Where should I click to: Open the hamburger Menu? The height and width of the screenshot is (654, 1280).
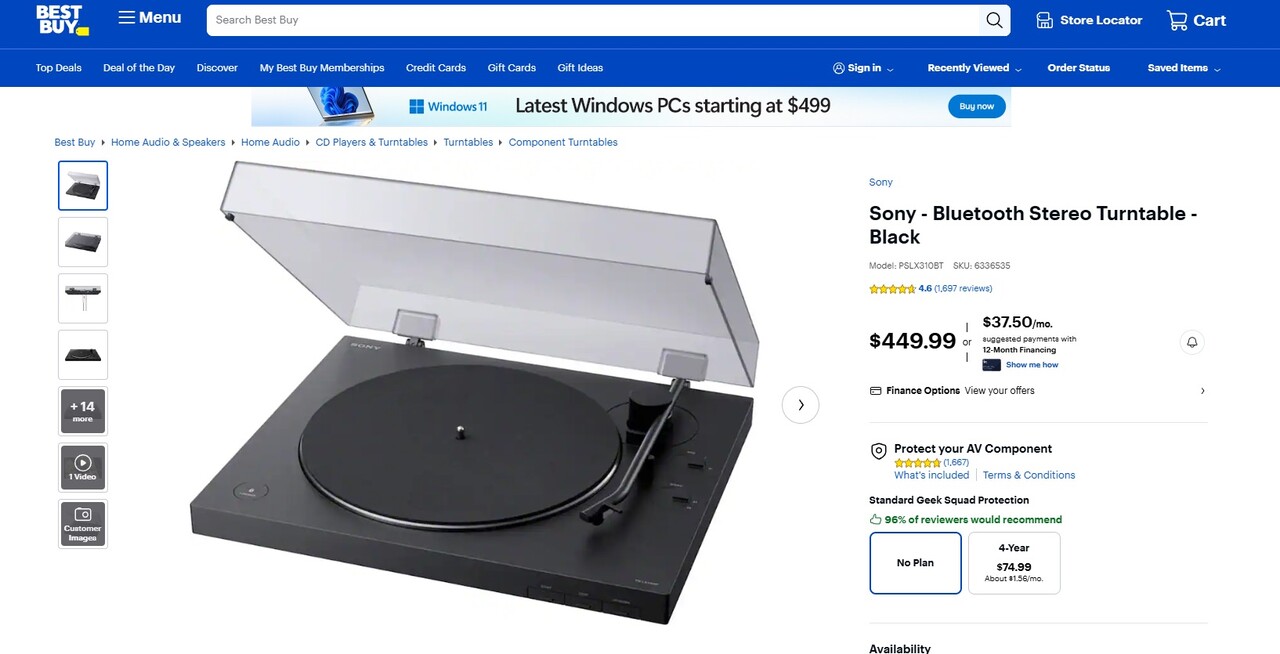[x=150, y=18]
